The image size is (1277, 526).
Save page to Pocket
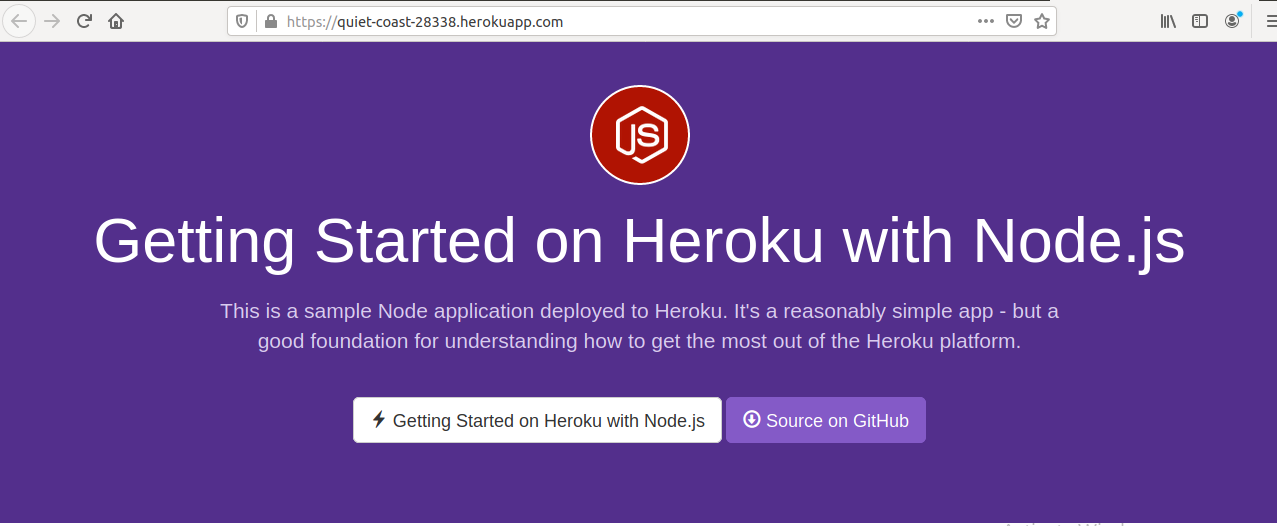tap(1013, 21)
